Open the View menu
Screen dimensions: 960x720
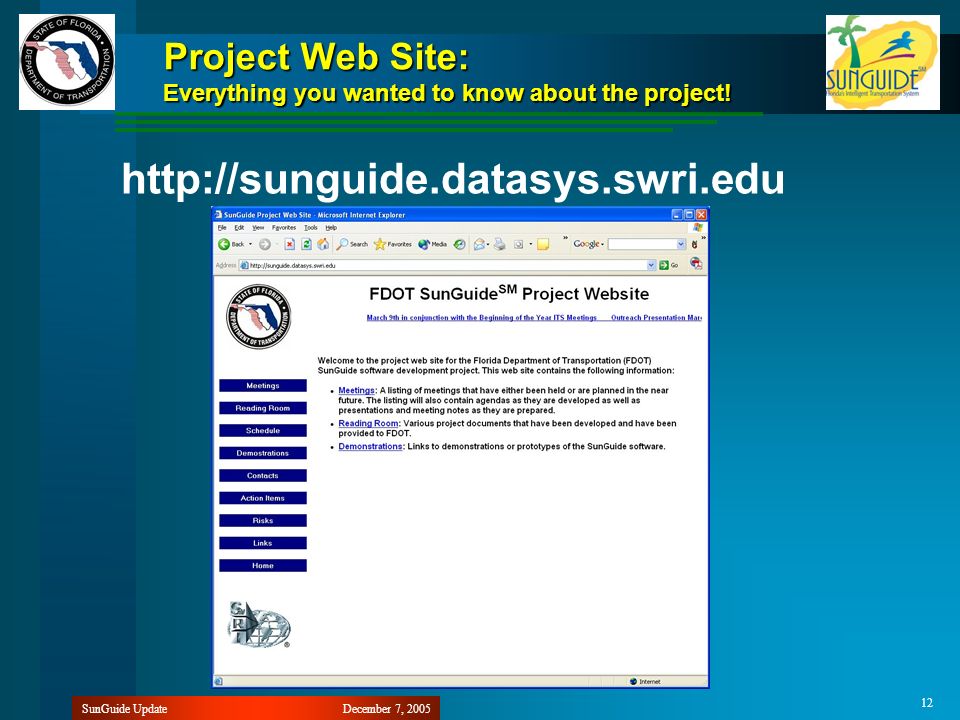coord(258,228)
